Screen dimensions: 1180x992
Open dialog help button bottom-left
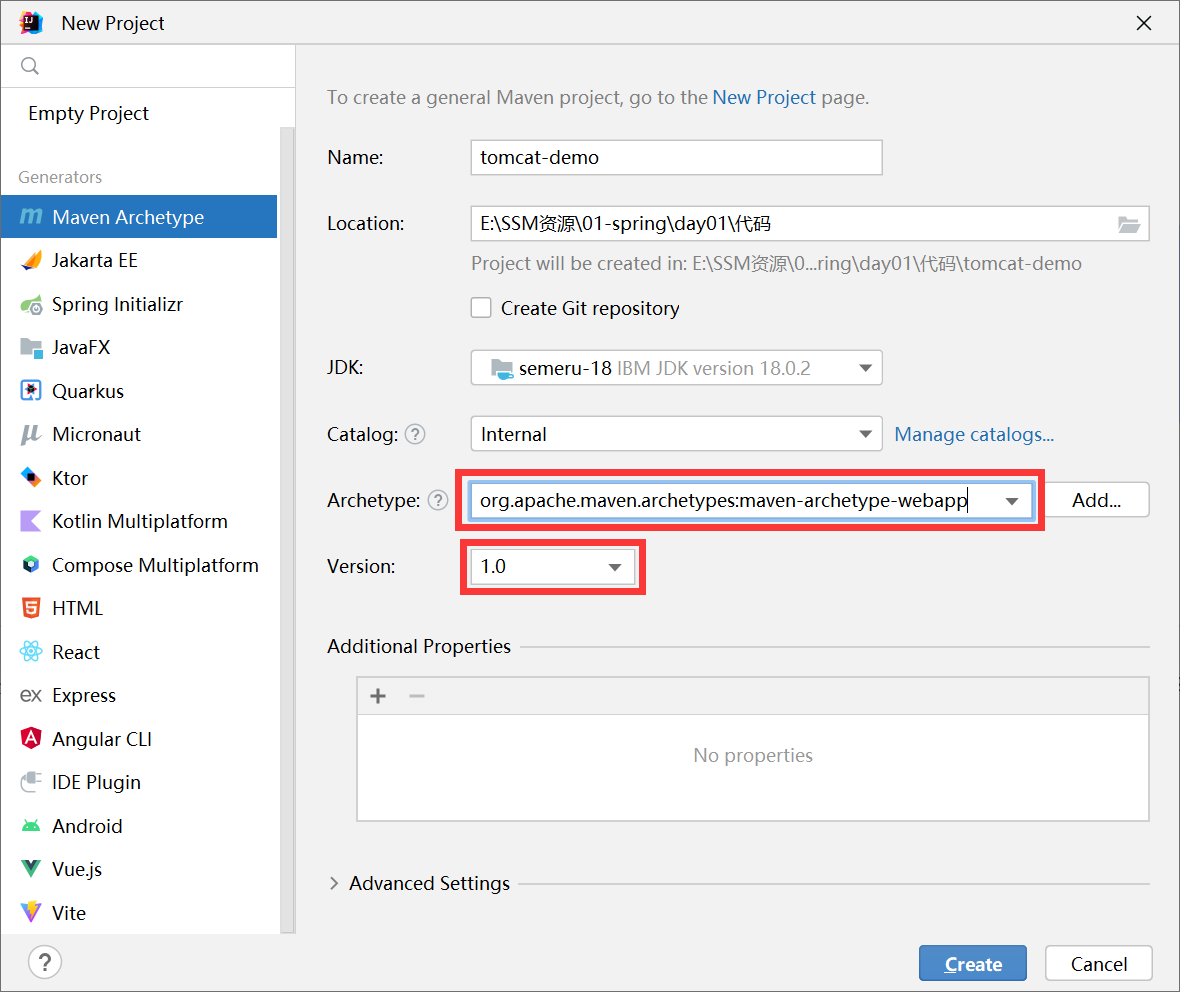click(45, 962)
